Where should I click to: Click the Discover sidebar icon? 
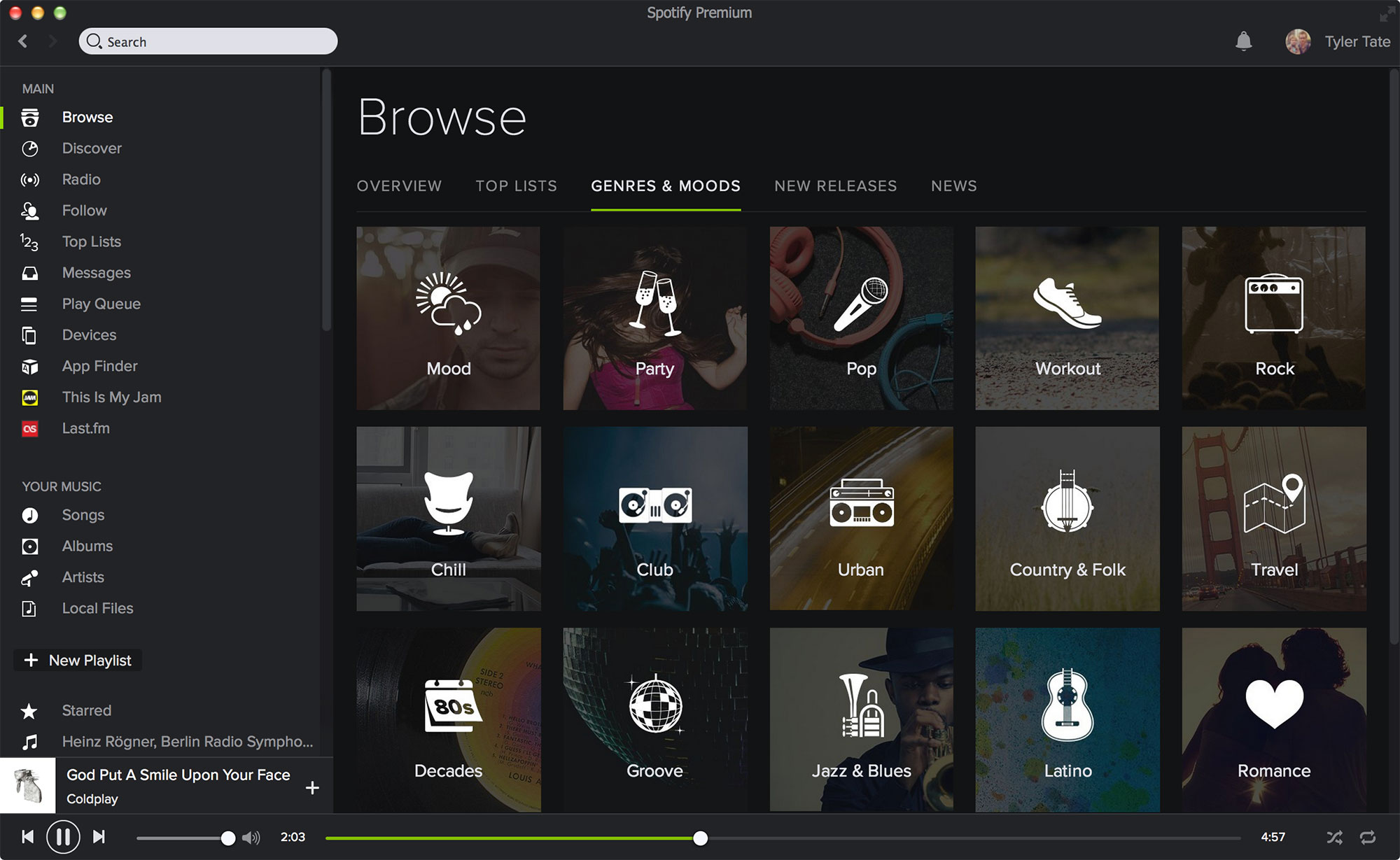tap(30, 148)
